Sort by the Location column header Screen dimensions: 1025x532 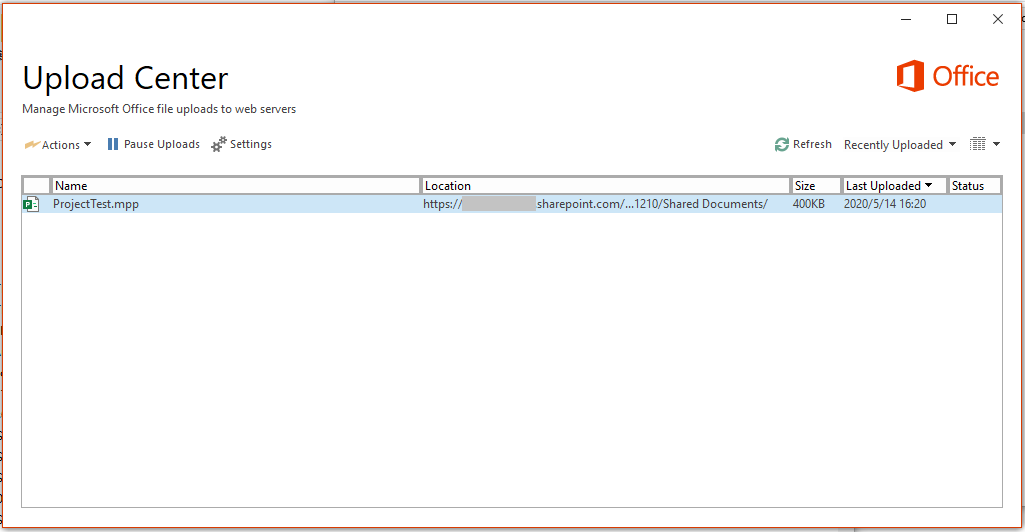[606, 186]
